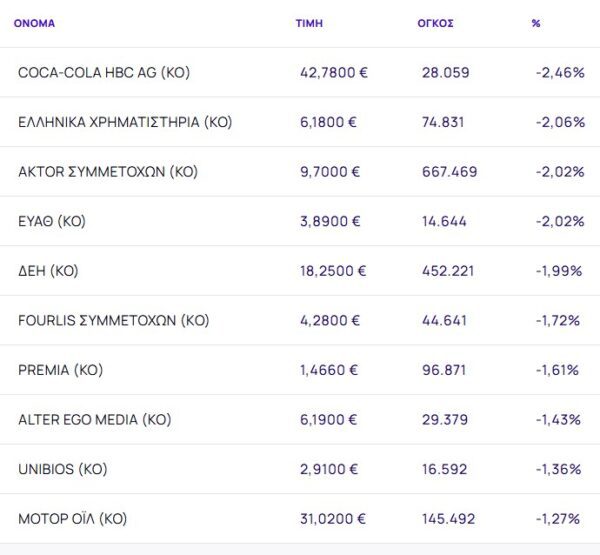The image size is (600, 555).
Task: Click the ΔΕΗ volume value 452.221
Action: pos(448,271)
